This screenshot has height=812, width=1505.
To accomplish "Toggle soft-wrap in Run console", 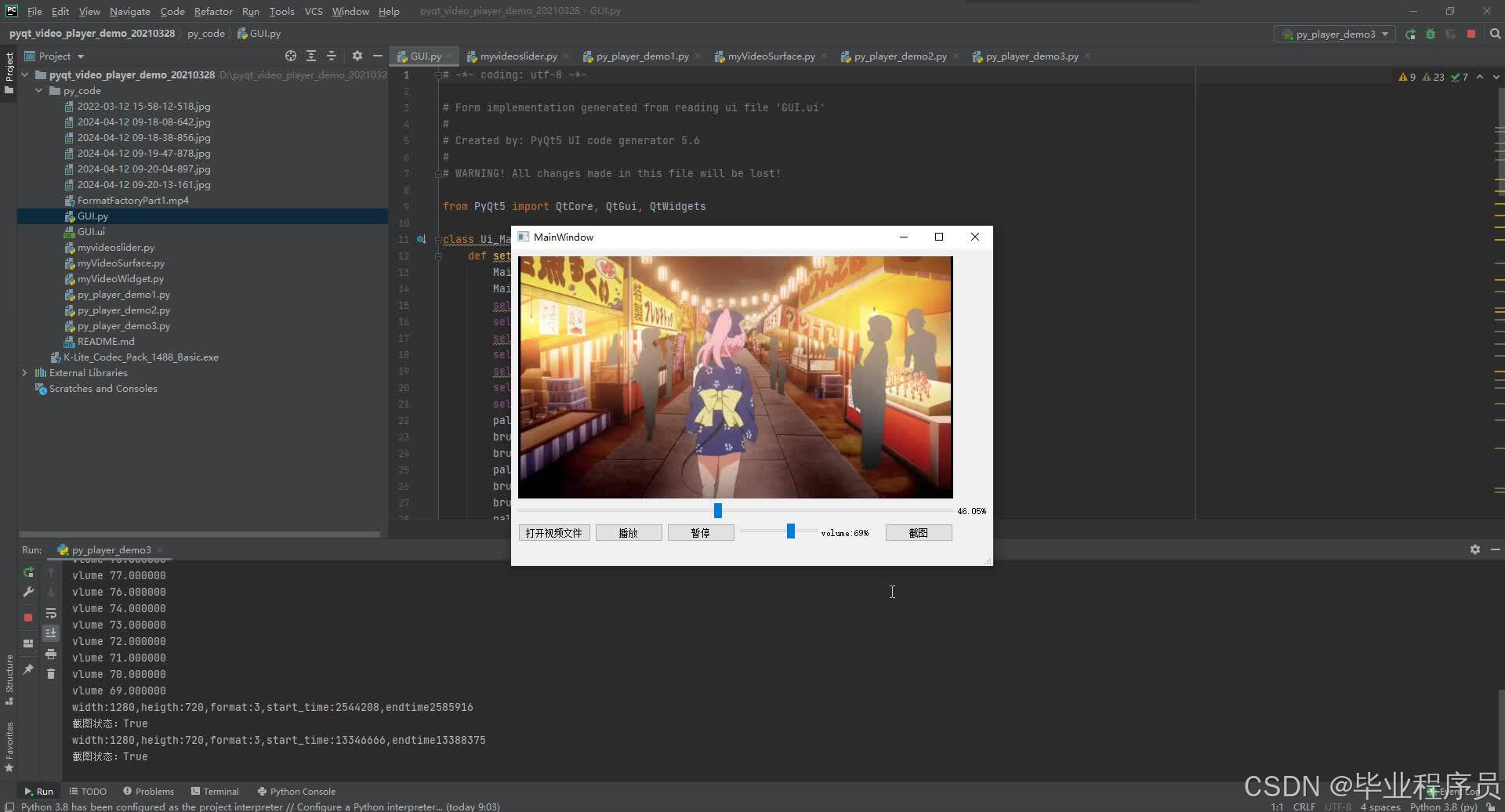I will [x=51, y=613].
